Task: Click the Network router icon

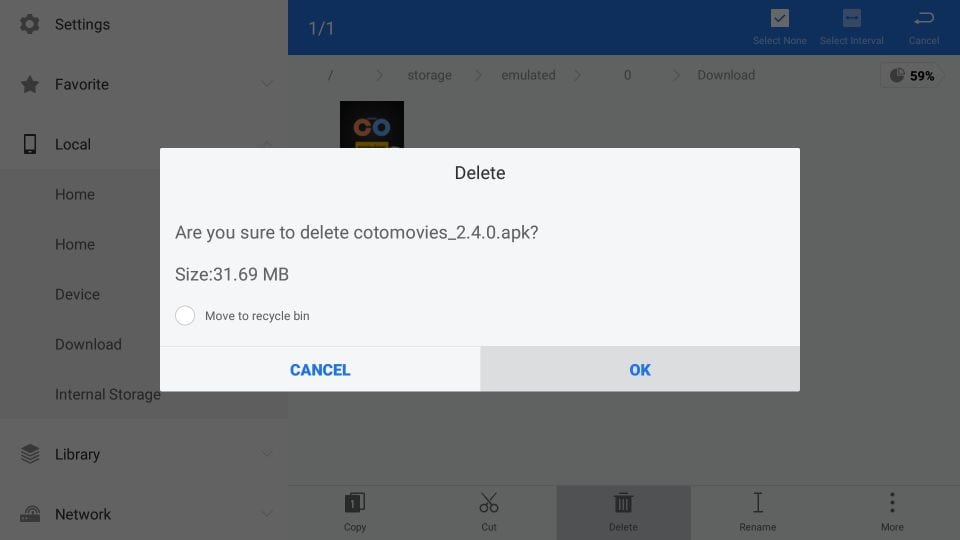Action: [x=29, y=514]
